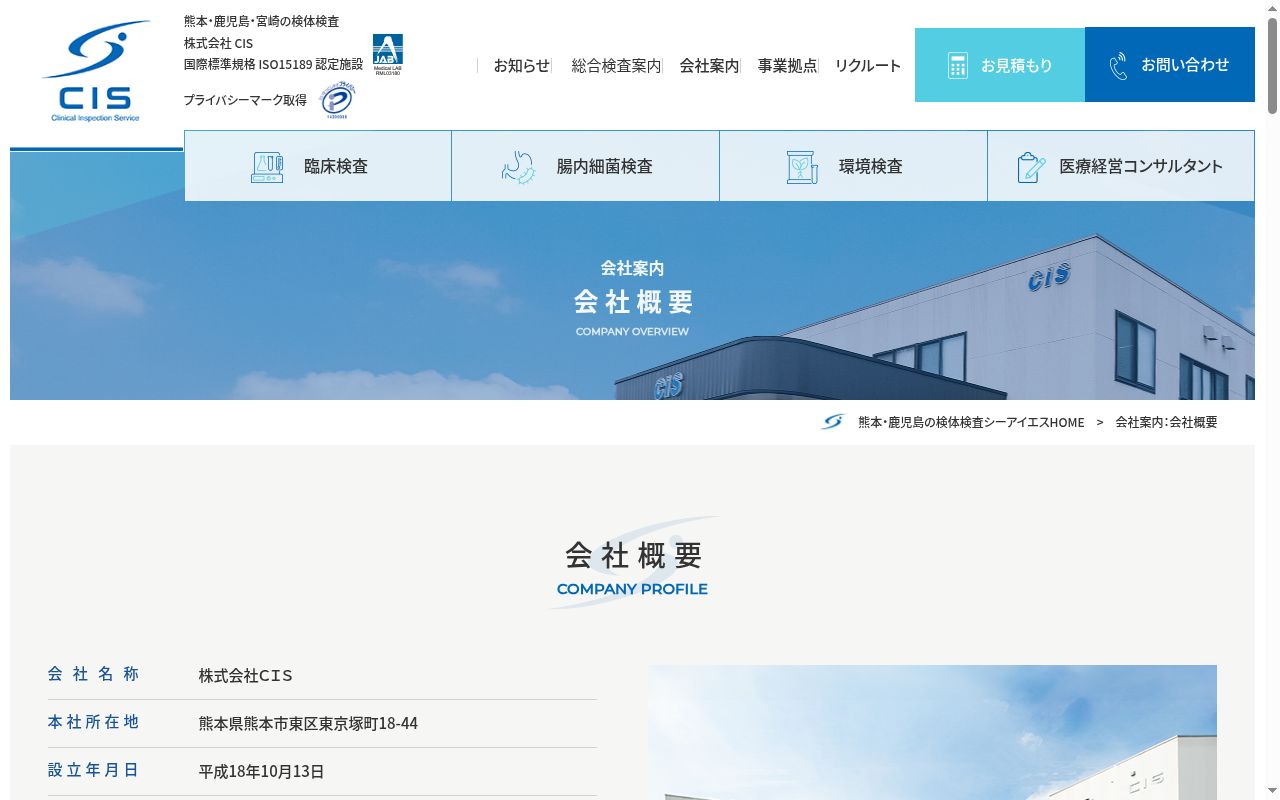Click the 熊本・鹿児島の検体検査シーアイエスHOME breadcrumb link

coord(971,422)
